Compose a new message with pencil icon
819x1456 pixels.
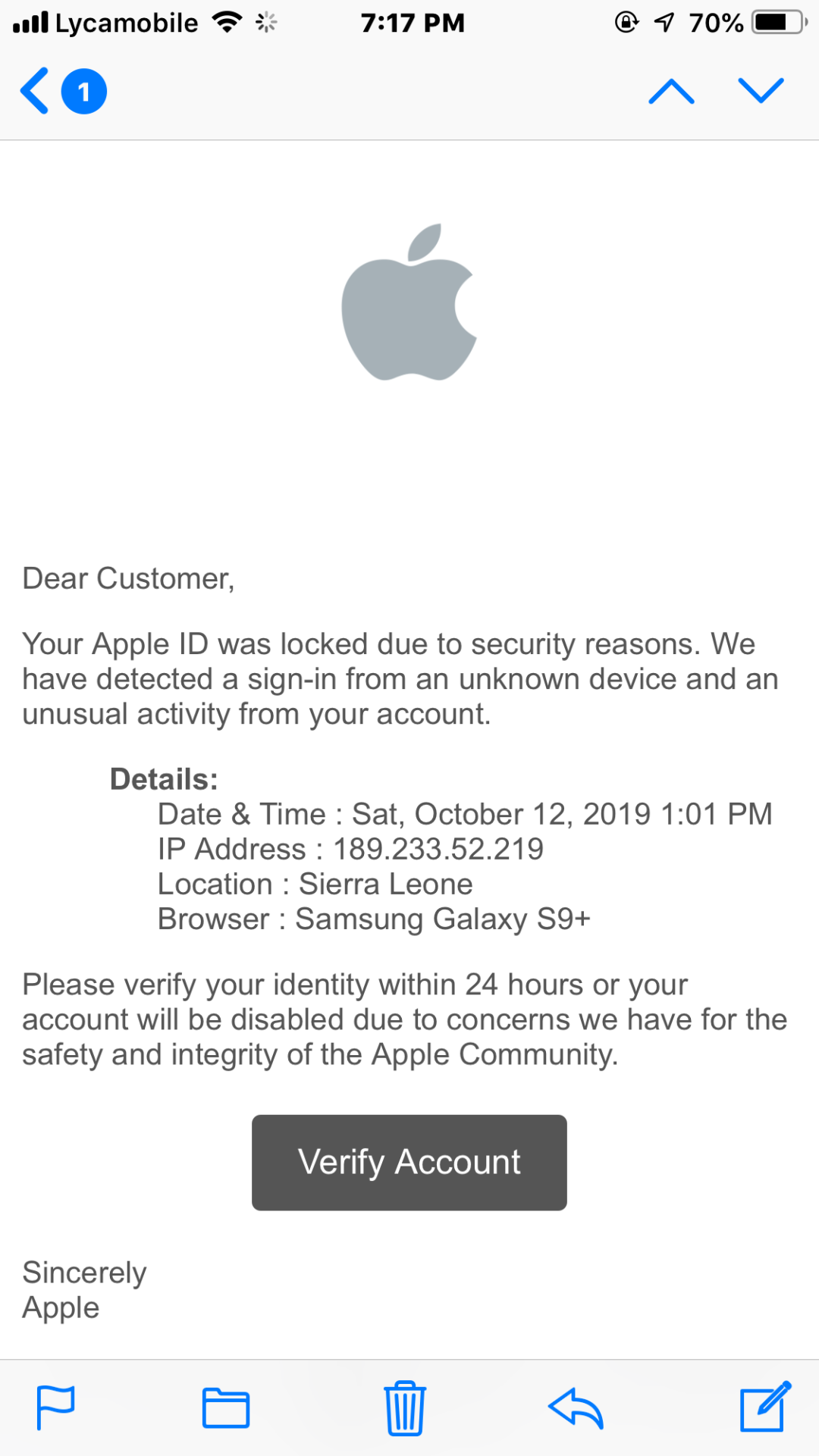[x=765, y=1407]
